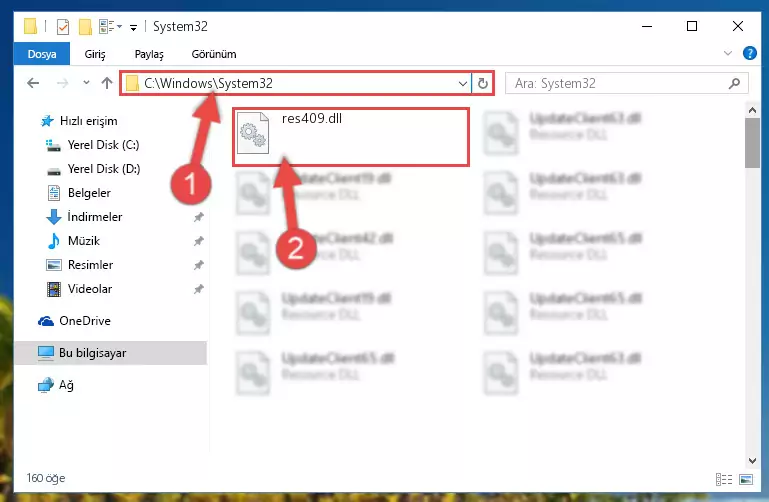Click the pin icon beside İndirmeler

[198, 217]
